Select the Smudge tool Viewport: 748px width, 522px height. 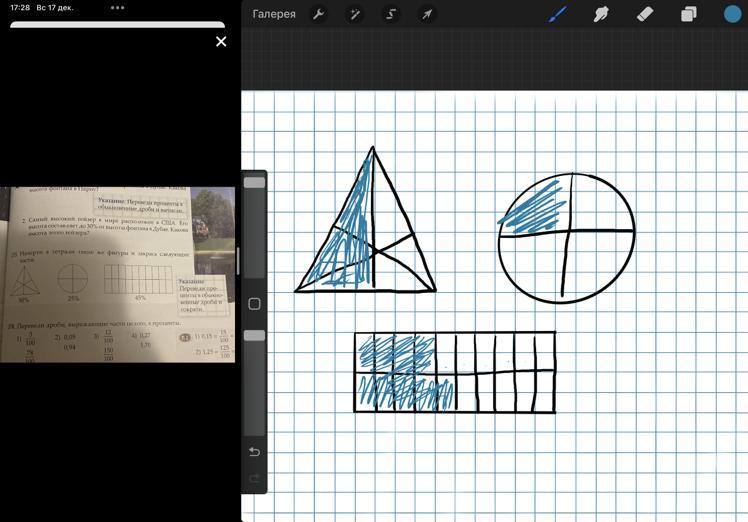601,14
